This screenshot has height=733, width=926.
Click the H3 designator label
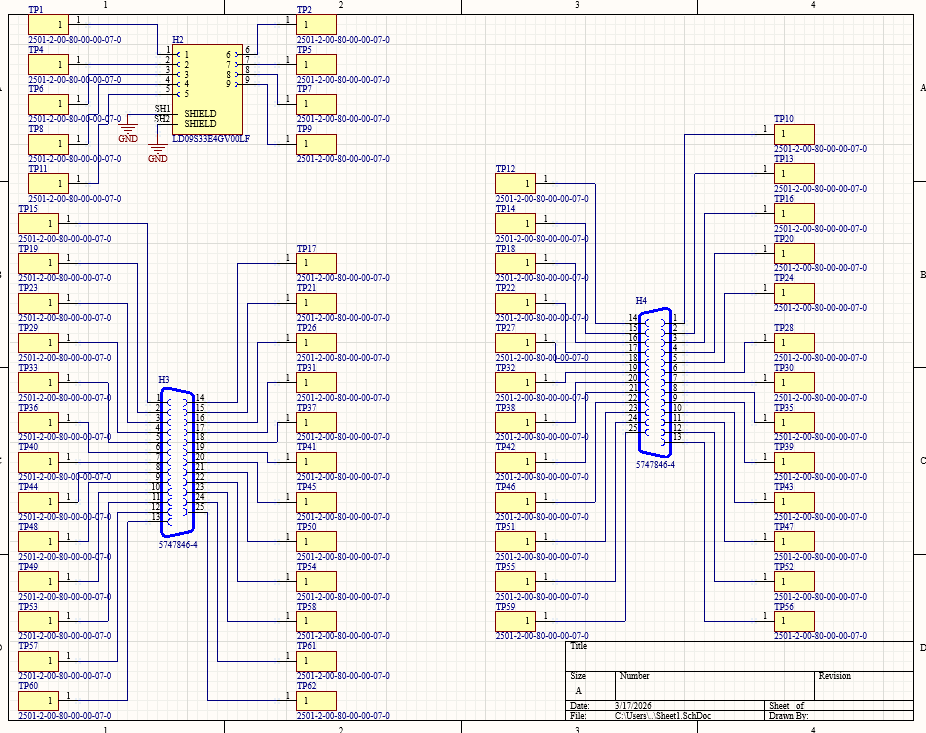(164, 379)
